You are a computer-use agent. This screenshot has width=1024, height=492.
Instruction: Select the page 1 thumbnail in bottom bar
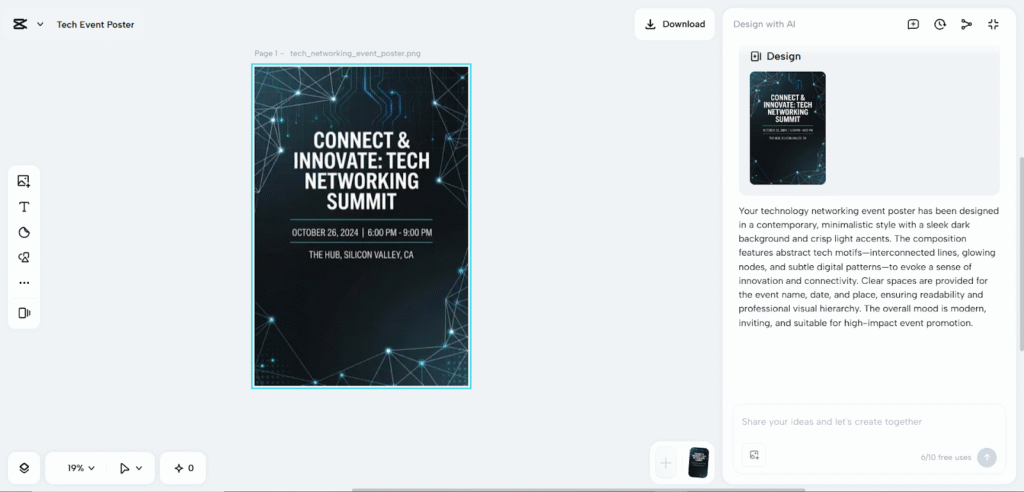coord(698,463)
